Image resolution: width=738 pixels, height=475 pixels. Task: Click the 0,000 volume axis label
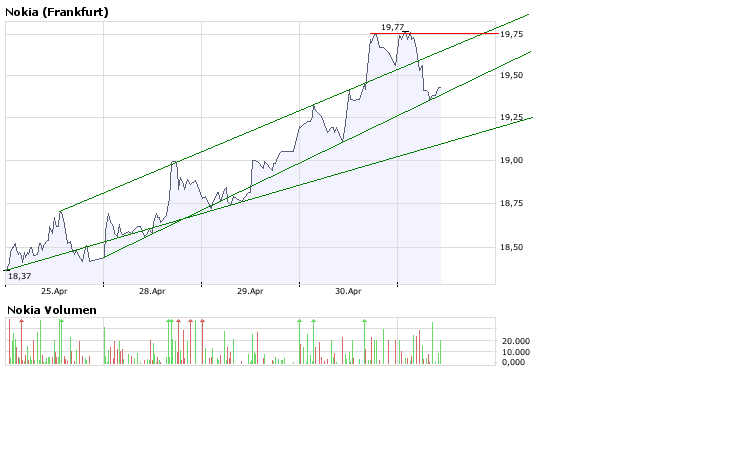coord(513,362)
